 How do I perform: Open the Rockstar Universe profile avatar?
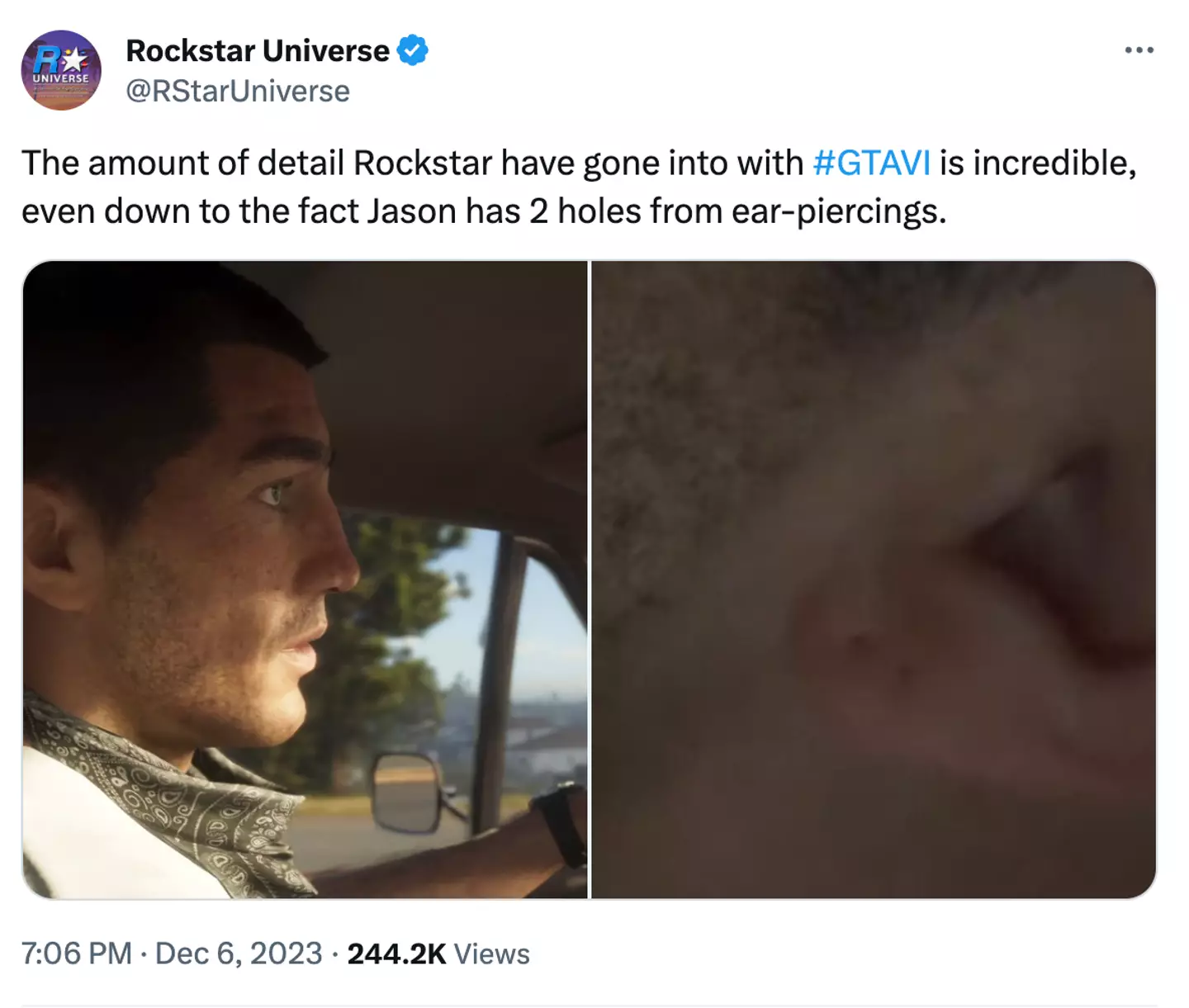61,70
